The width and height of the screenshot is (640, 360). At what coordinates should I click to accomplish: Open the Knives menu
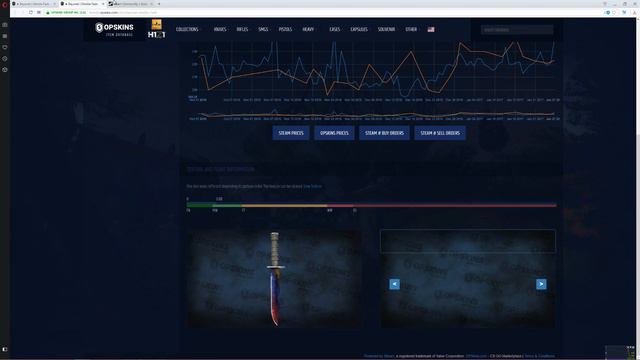(220, 29)
